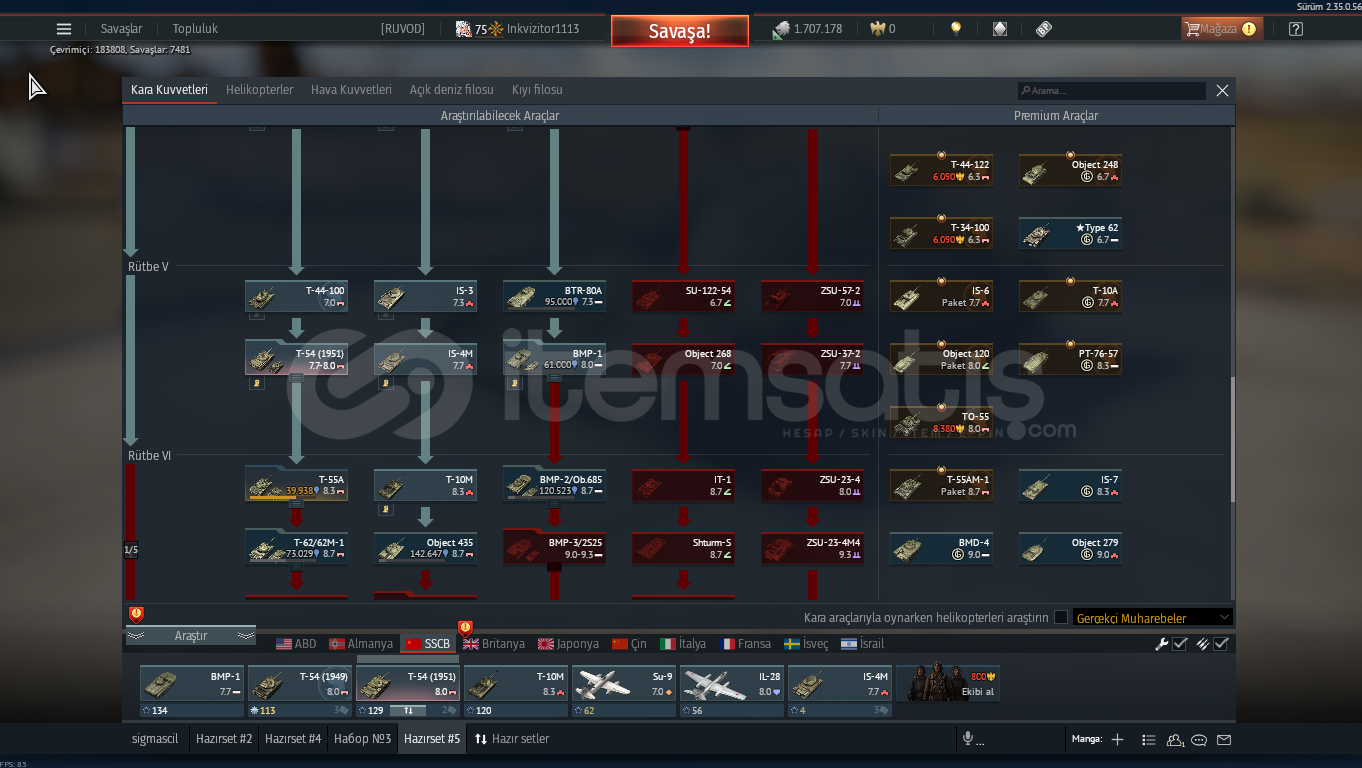1362x768 pixels.
Task: Add squad member with plus icon
Action: [x=1118, y=740]
